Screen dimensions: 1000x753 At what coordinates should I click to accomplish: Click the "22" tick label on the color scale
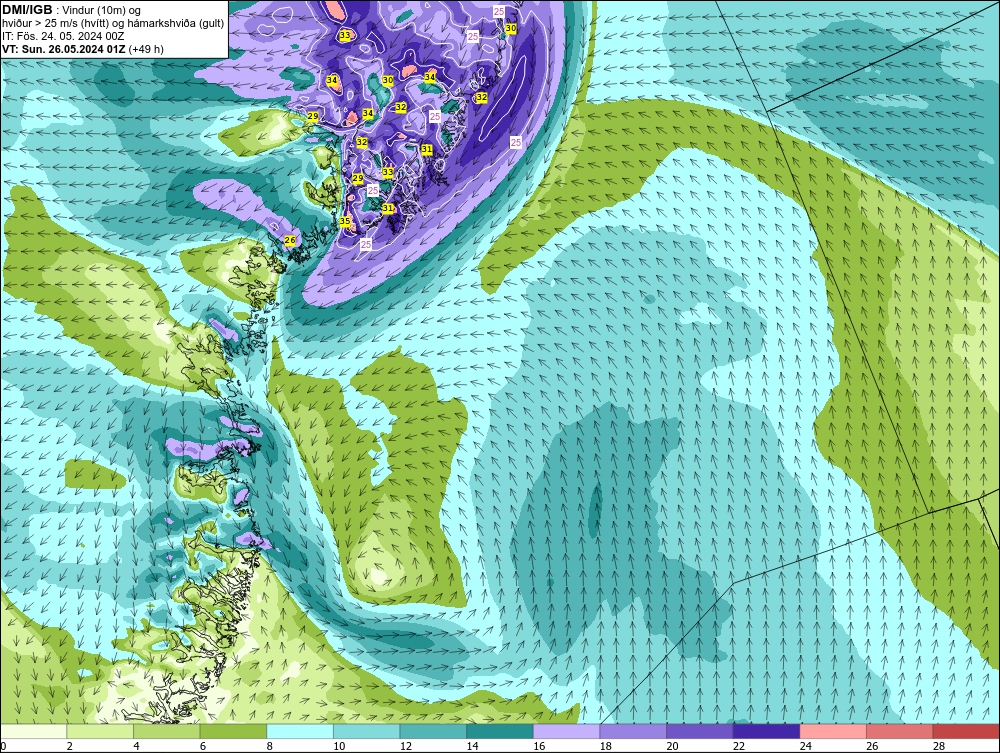(x=739, y=746)
